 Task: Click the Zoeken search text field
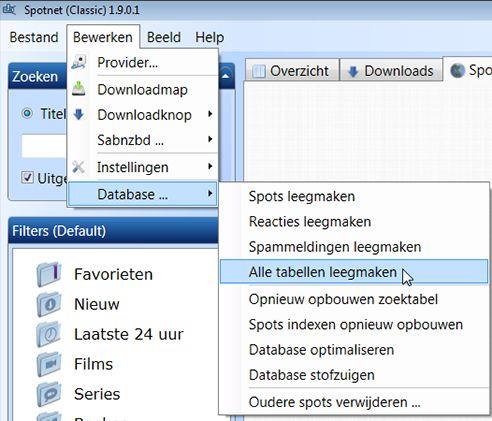(44, 146)
